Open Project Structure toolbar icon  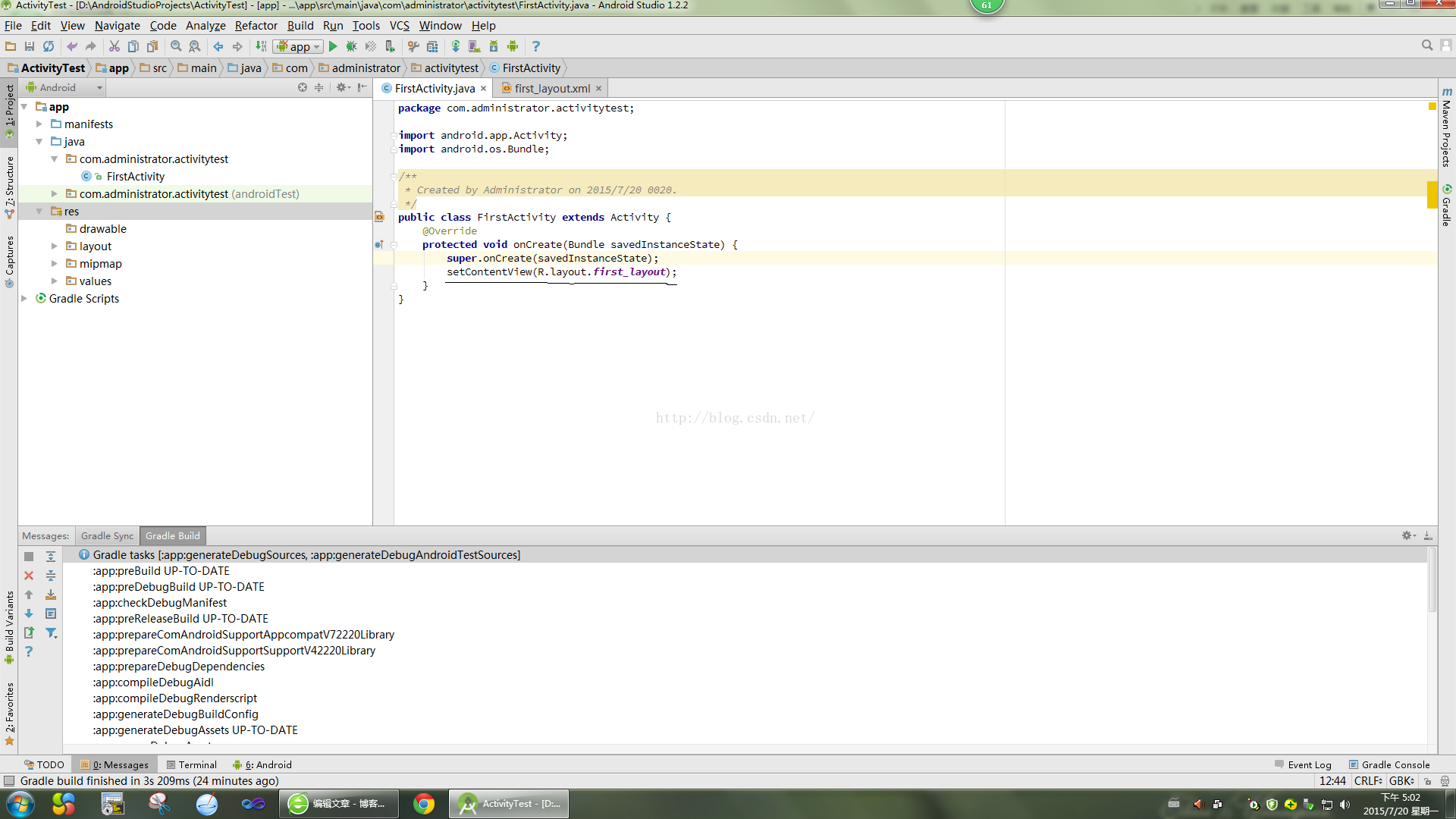[x=432, y=46]
